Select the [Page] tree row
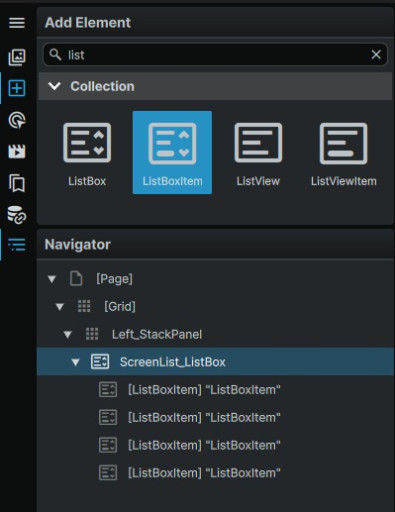395x512 pixels. (215, 279)
